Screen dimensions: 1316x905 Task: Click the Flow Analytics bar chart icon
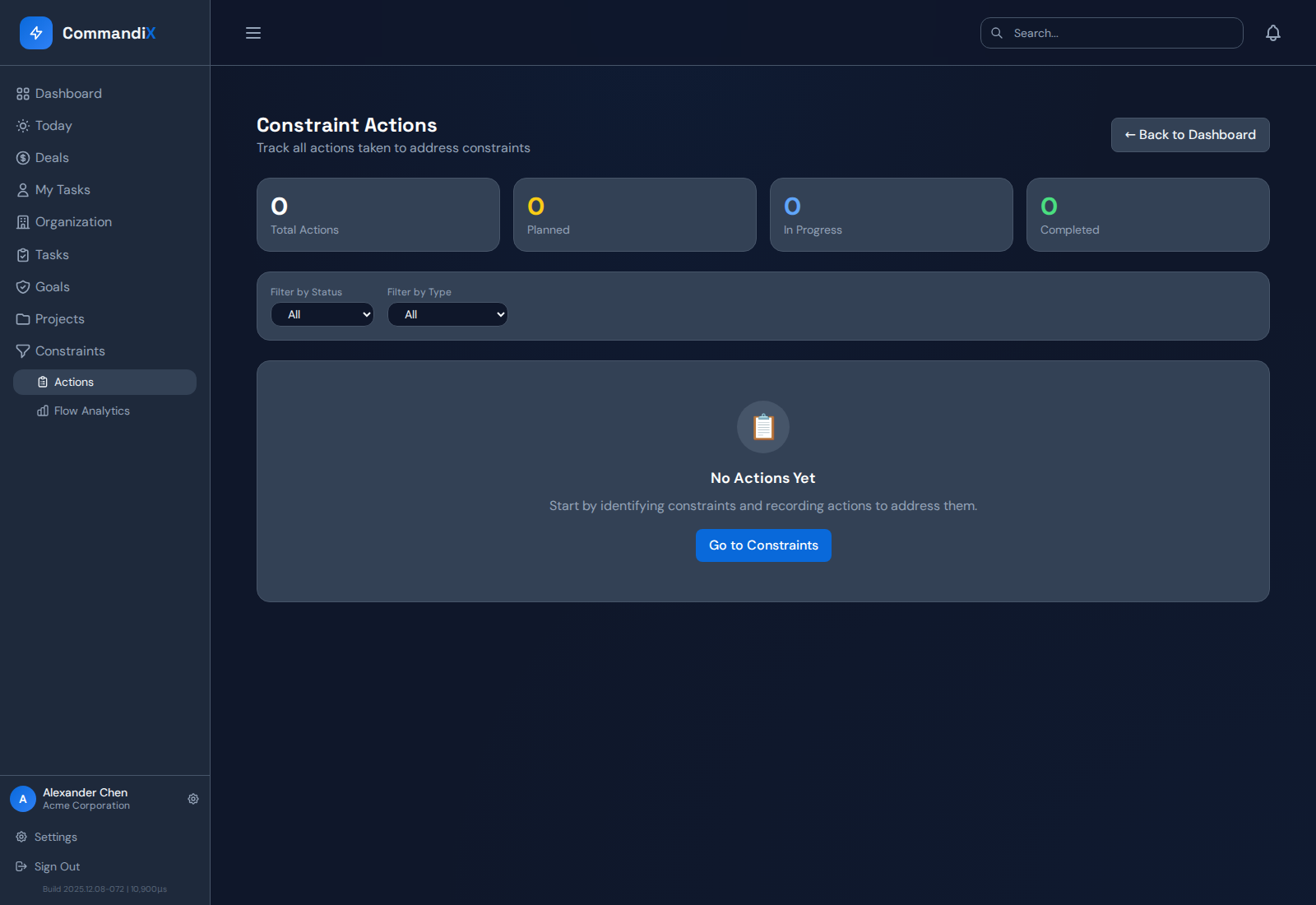click(43, 411)
